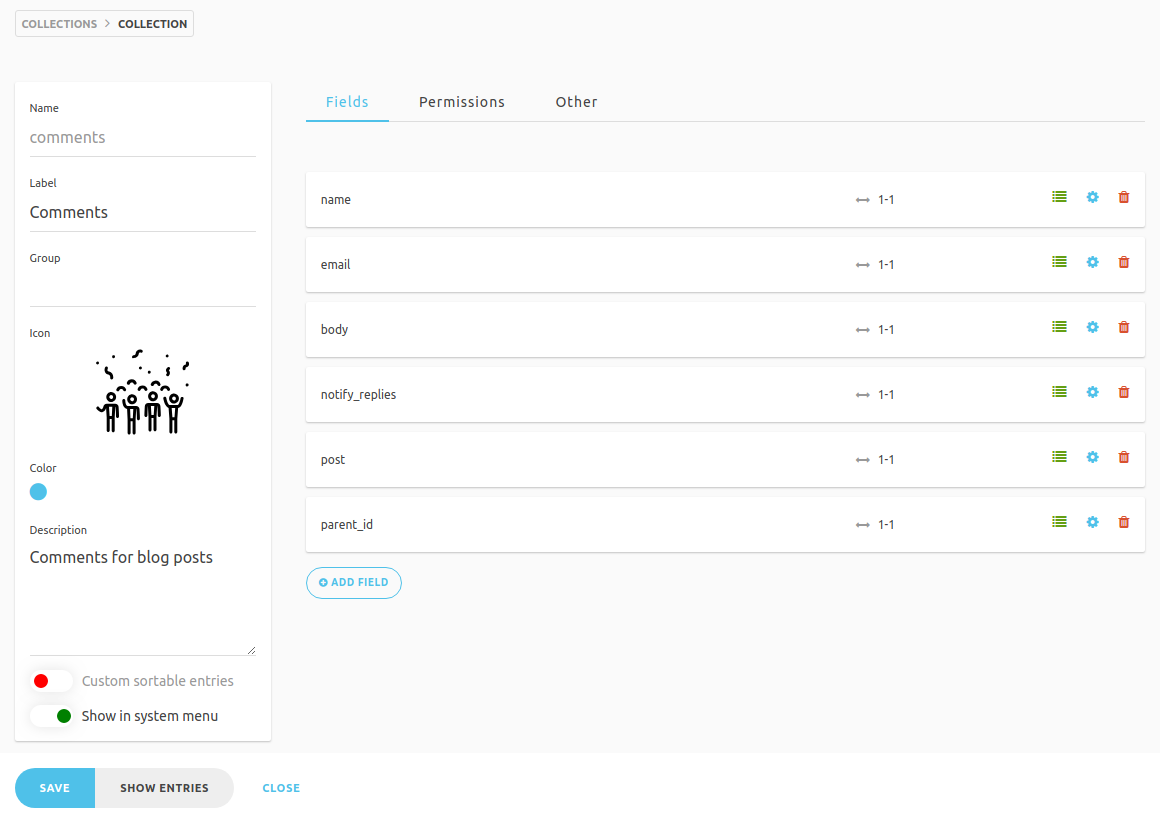Change width of the body field (1-1)
The image size is (1160, 819).
[x=875, y=330]
